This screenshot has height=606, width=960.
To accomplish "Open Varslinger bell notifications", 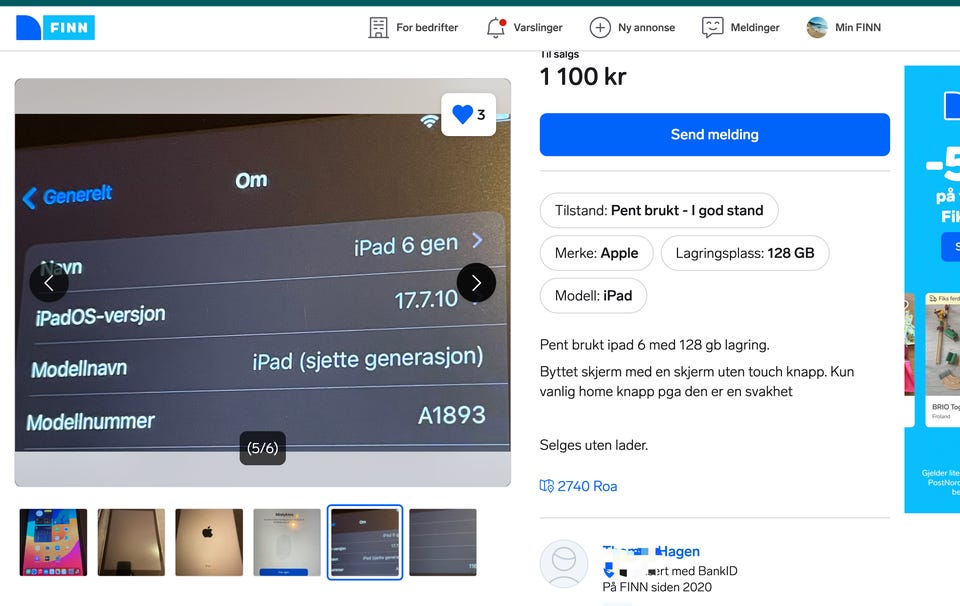I will click(496, 28).
